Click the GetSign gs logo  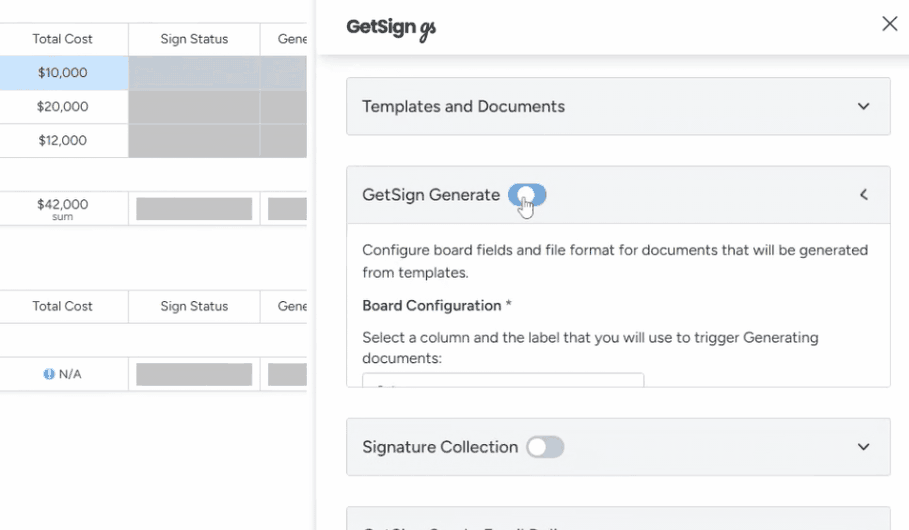(x=391, y=29)
